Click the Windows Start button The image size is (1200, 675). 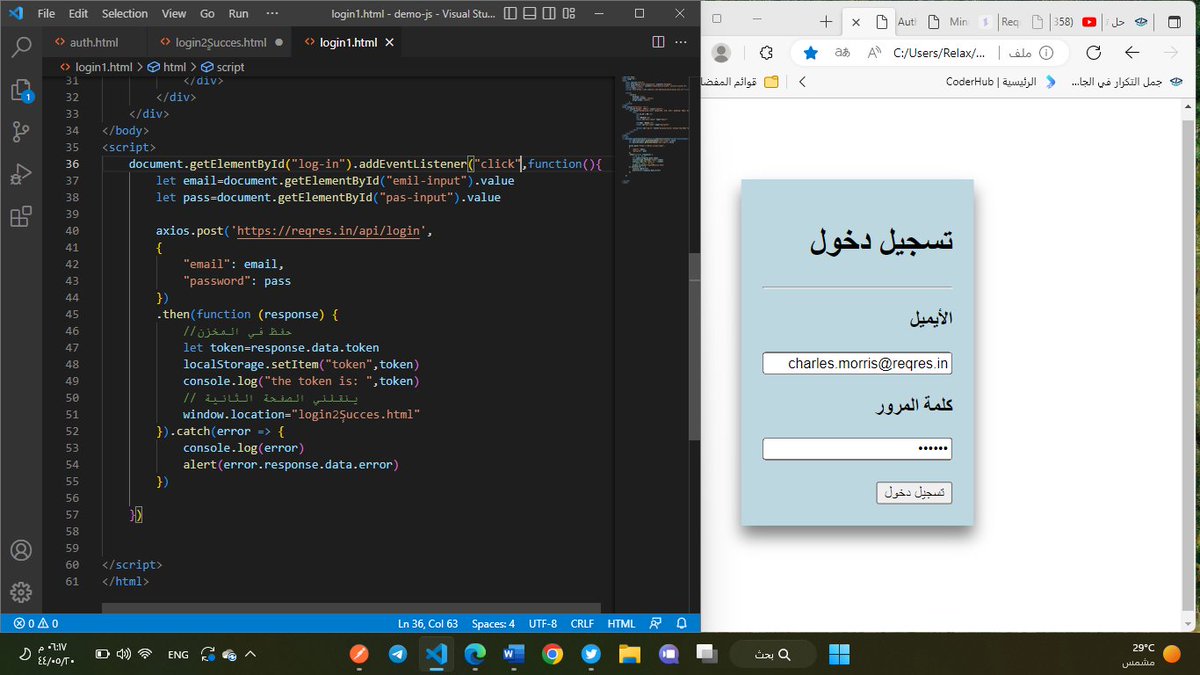click(839, 654)
